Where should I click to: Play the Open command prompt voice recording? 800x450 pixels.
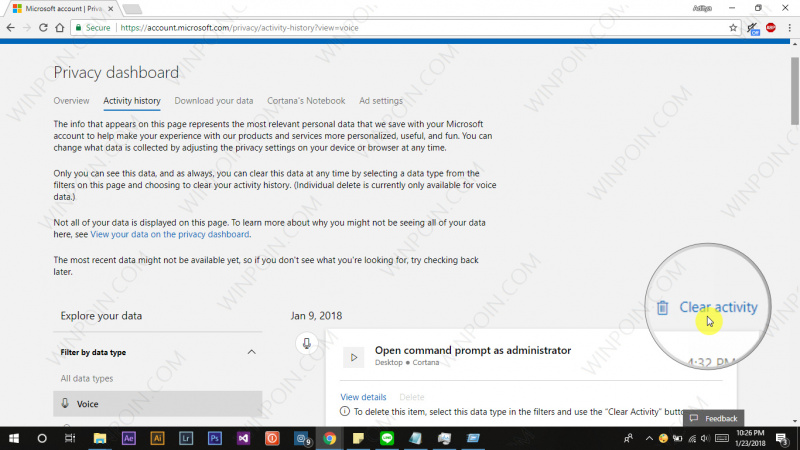[x=354, y=357]
